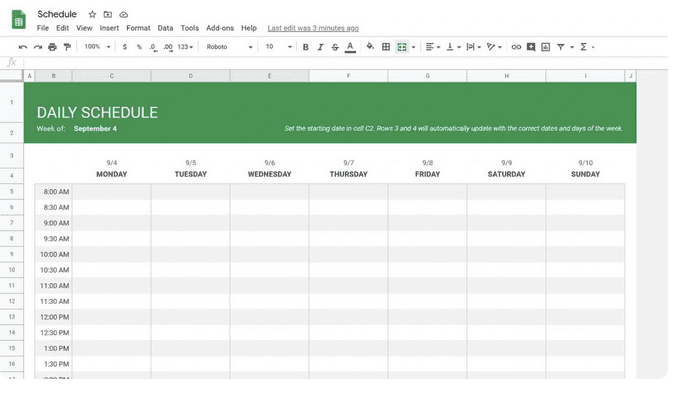
Task: Open more number formats 123 dropdown
Action: click(185, 47)
